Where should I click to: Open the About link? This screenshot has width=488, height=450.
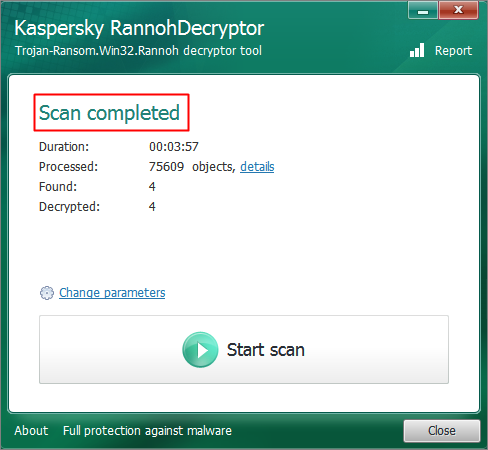point(31,431)
